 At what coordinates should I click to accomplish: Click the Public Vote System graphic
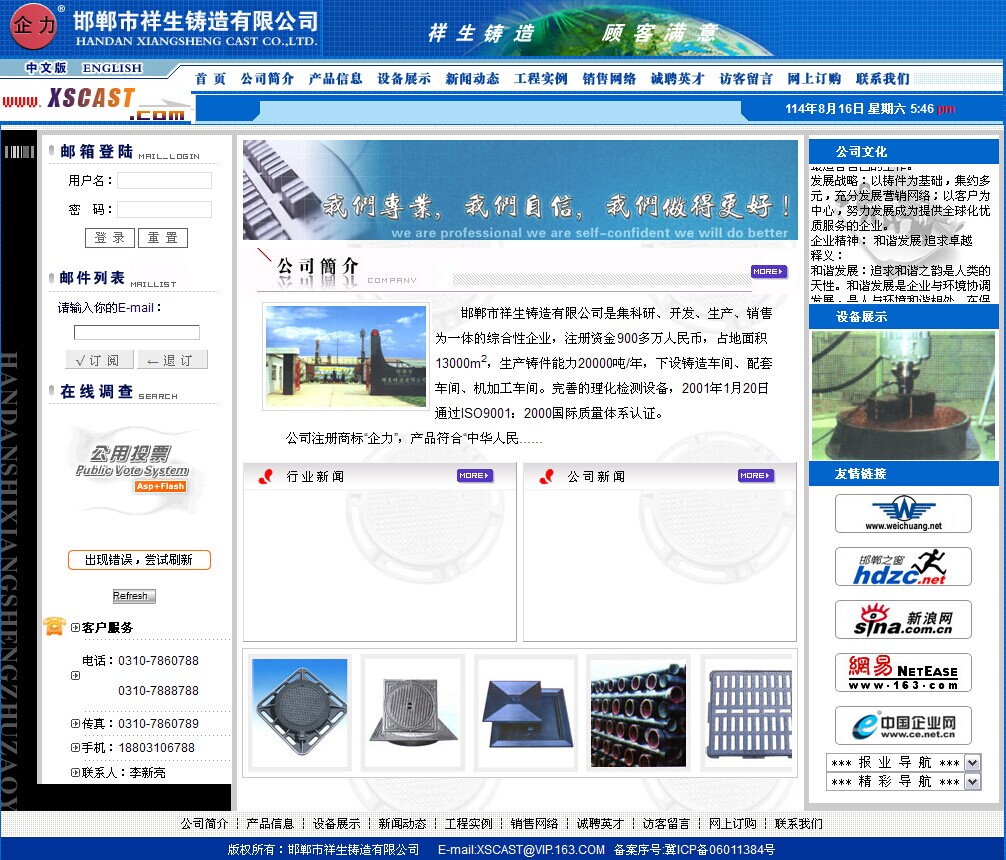(x=132, y=463)
